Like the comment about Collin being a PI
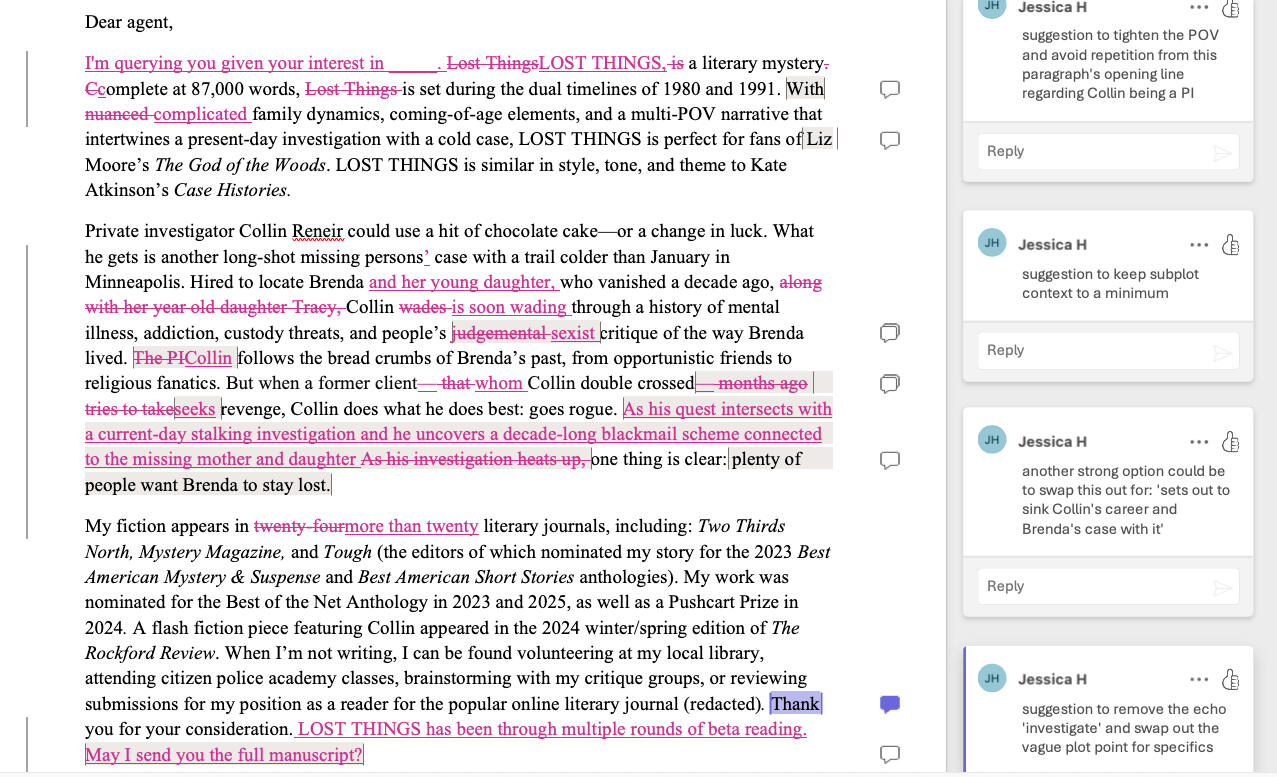The image size is (1277, 777). pos(1231,8)
